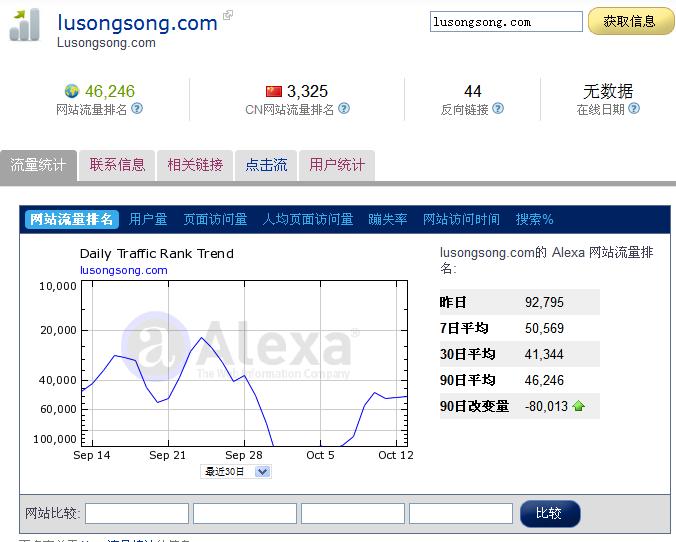The width and height of the screenshot is (676, 542).
Task: Open help icon beside 反向链接
Action: (x=498, y=108)
